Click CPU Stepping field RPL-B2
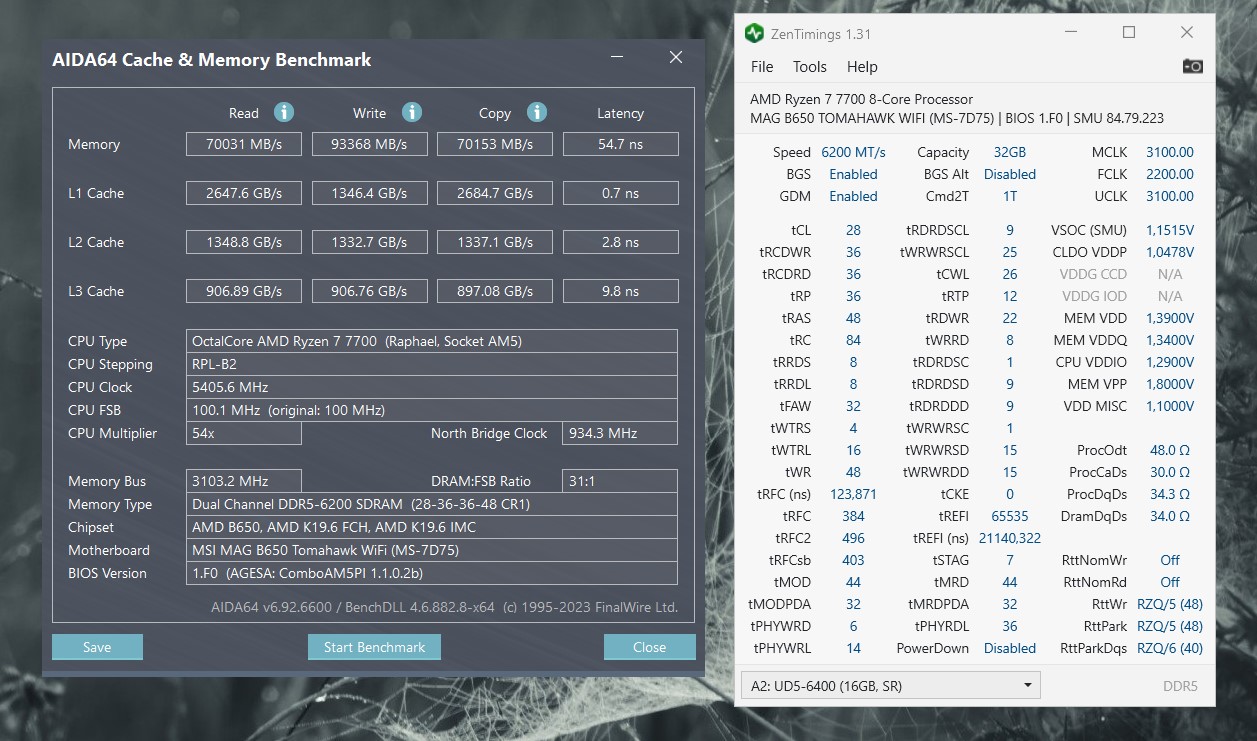 tap(432, 364)
